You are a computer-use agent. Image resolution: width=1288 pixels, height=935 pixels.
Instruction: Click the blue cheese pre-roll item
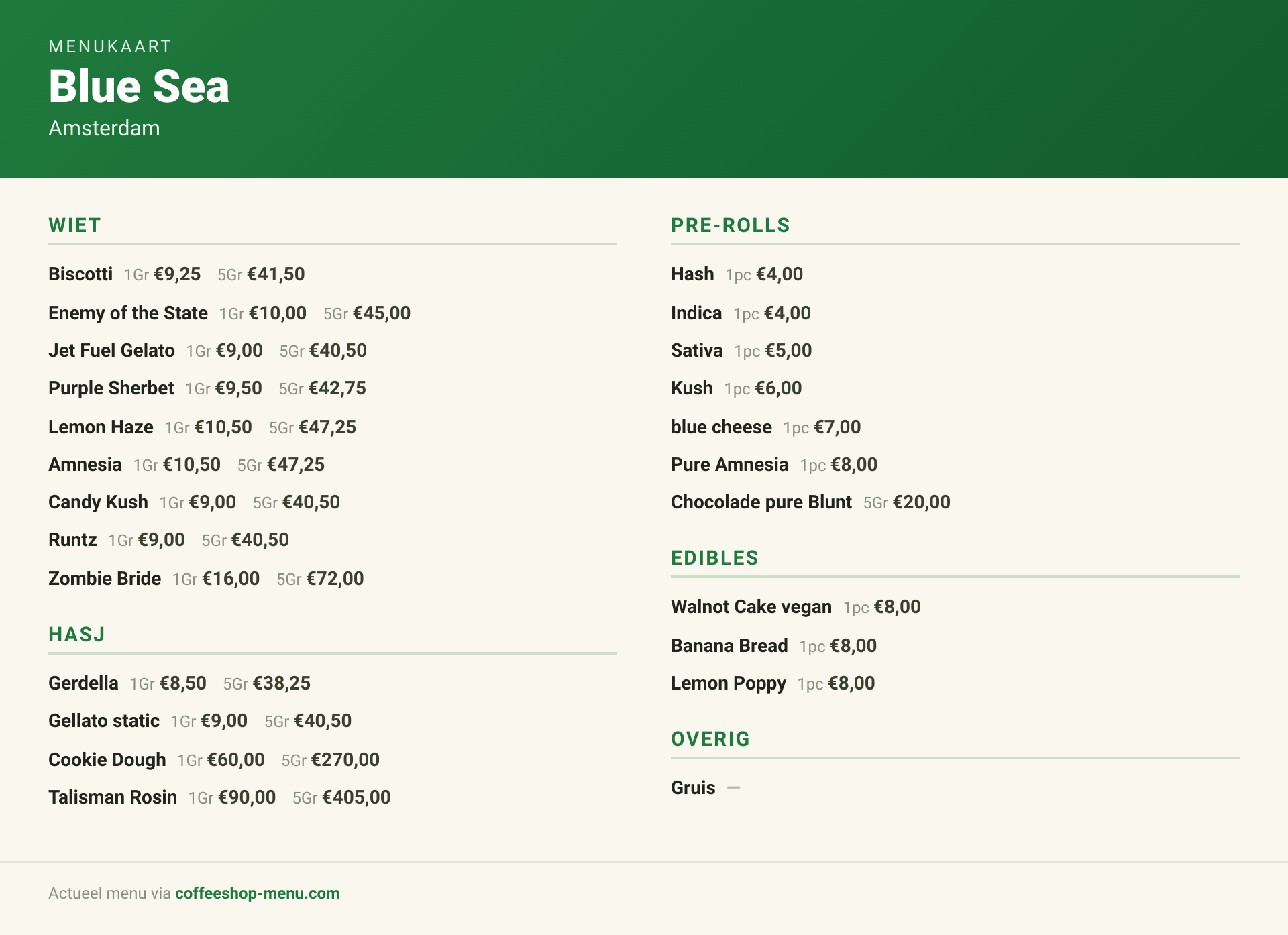721,427
